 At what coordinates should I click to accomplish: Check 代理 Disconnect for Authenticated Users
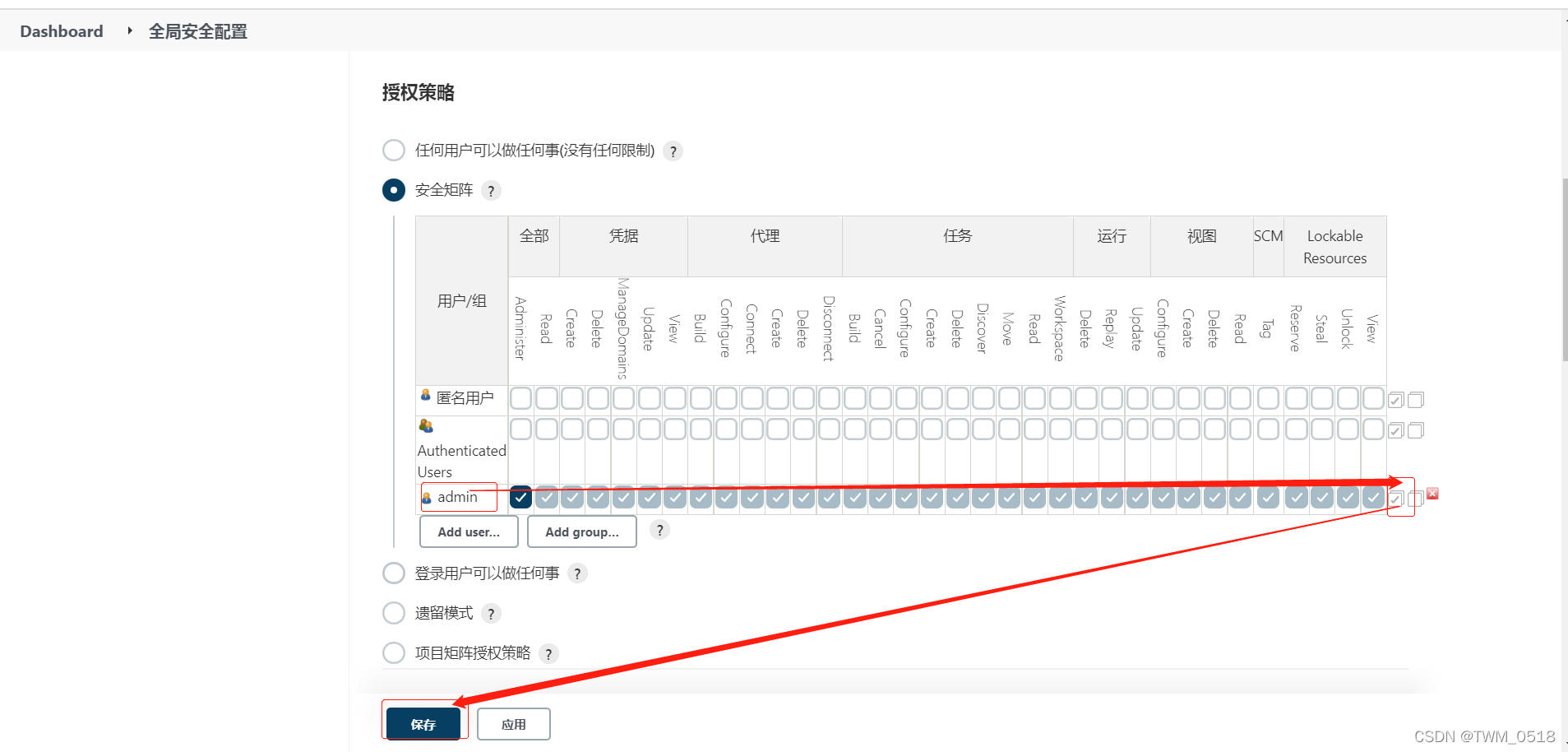click(829, 429)
